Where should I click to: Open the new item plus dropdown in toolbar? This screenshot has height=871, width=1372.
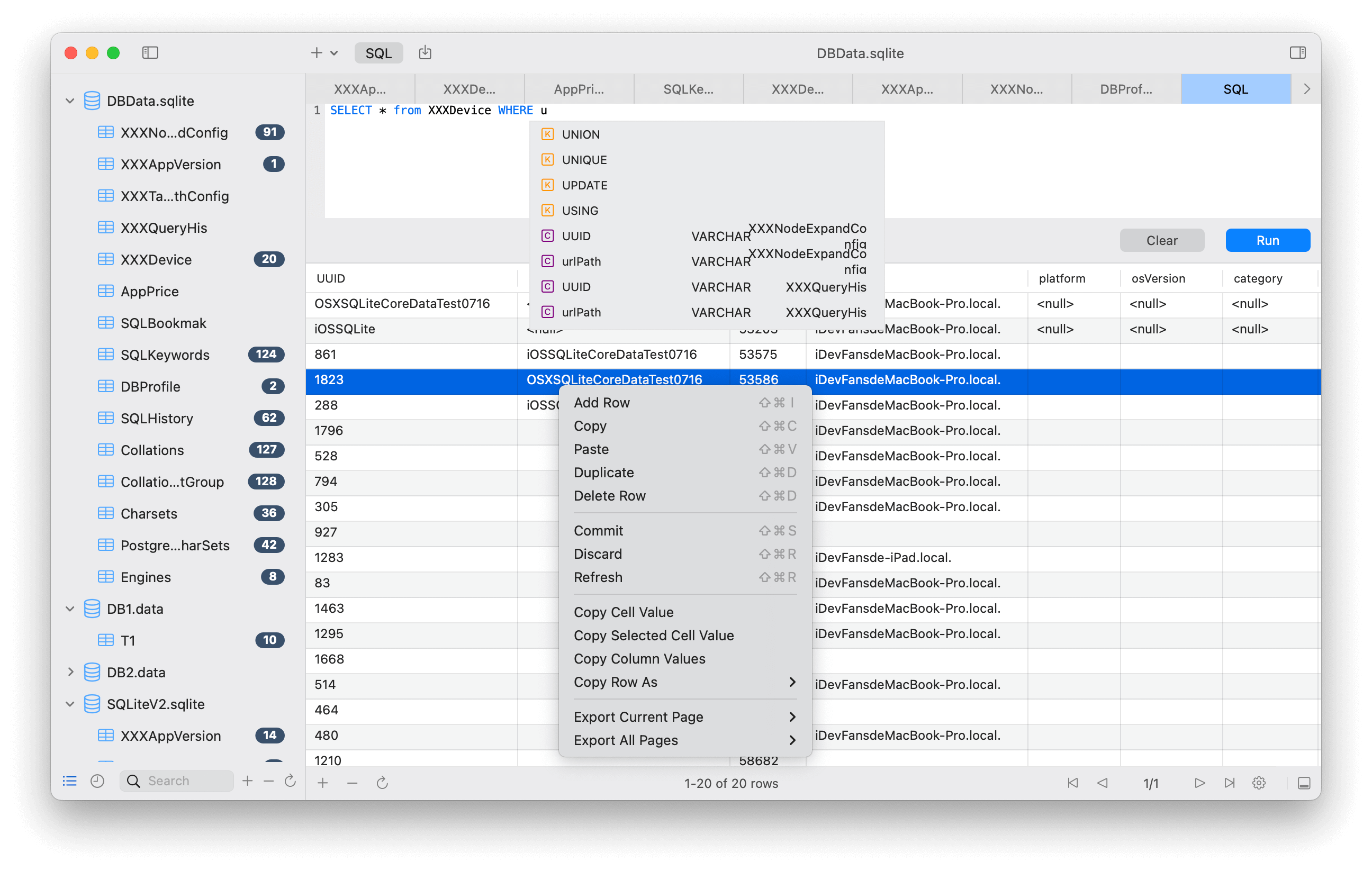click(x=323, y=53)
